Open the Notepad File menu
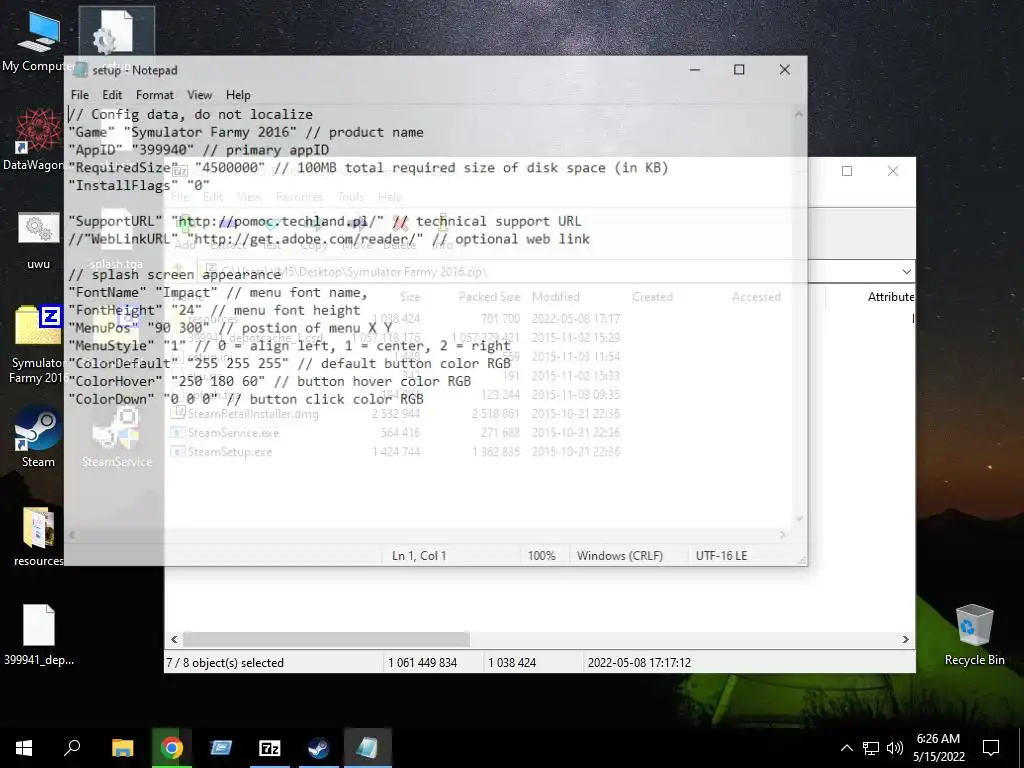 click(x=80, y=95)
